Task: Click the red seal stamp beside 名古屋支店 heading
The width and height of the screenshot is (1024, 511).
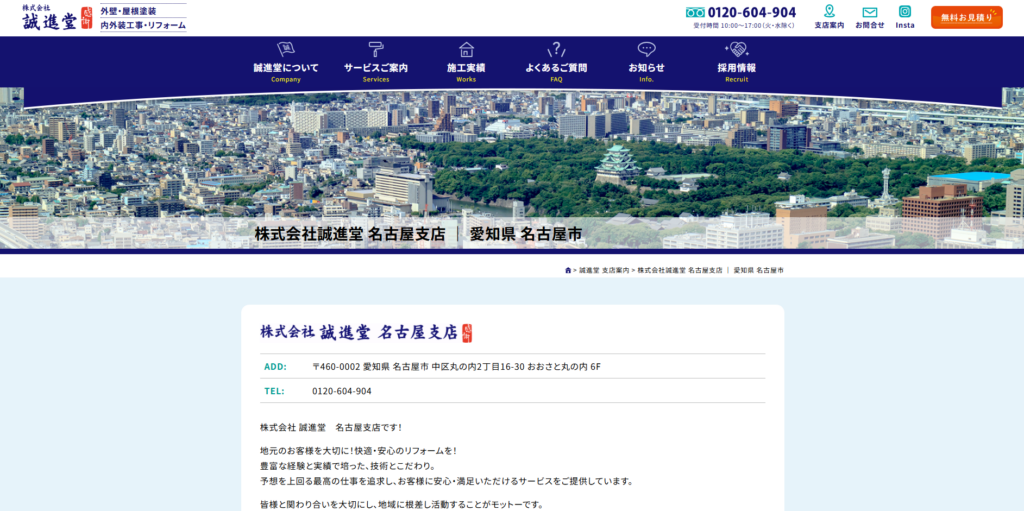Action: [467, 333]
